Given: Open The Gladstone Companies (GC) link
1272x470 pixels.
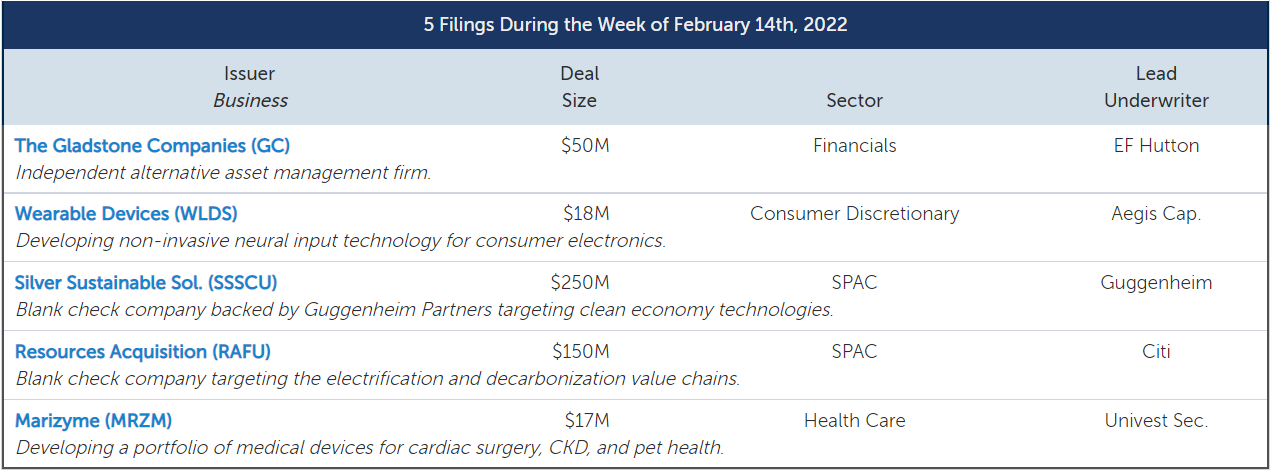Looking at the screenshot, I should [x=152, y=146].
